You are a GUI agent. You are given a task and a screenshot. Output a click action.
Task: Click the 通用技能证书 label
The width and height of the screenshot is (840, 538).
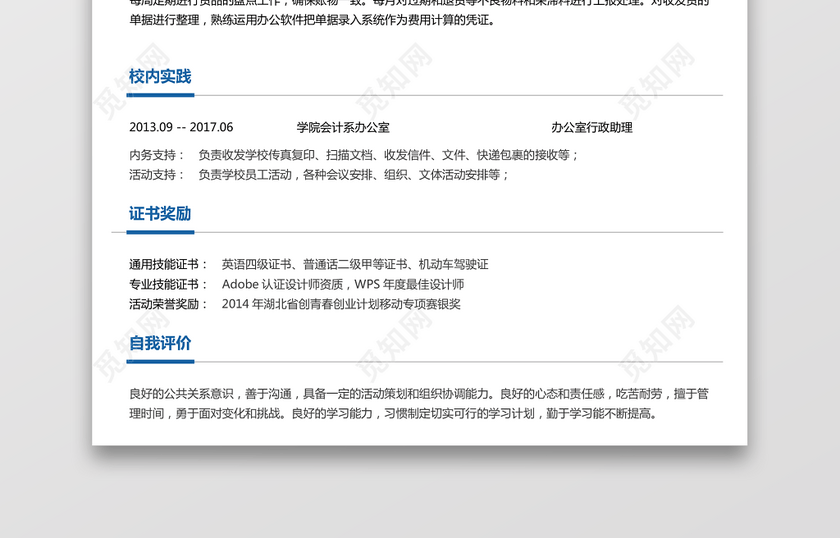click(168, 264)
